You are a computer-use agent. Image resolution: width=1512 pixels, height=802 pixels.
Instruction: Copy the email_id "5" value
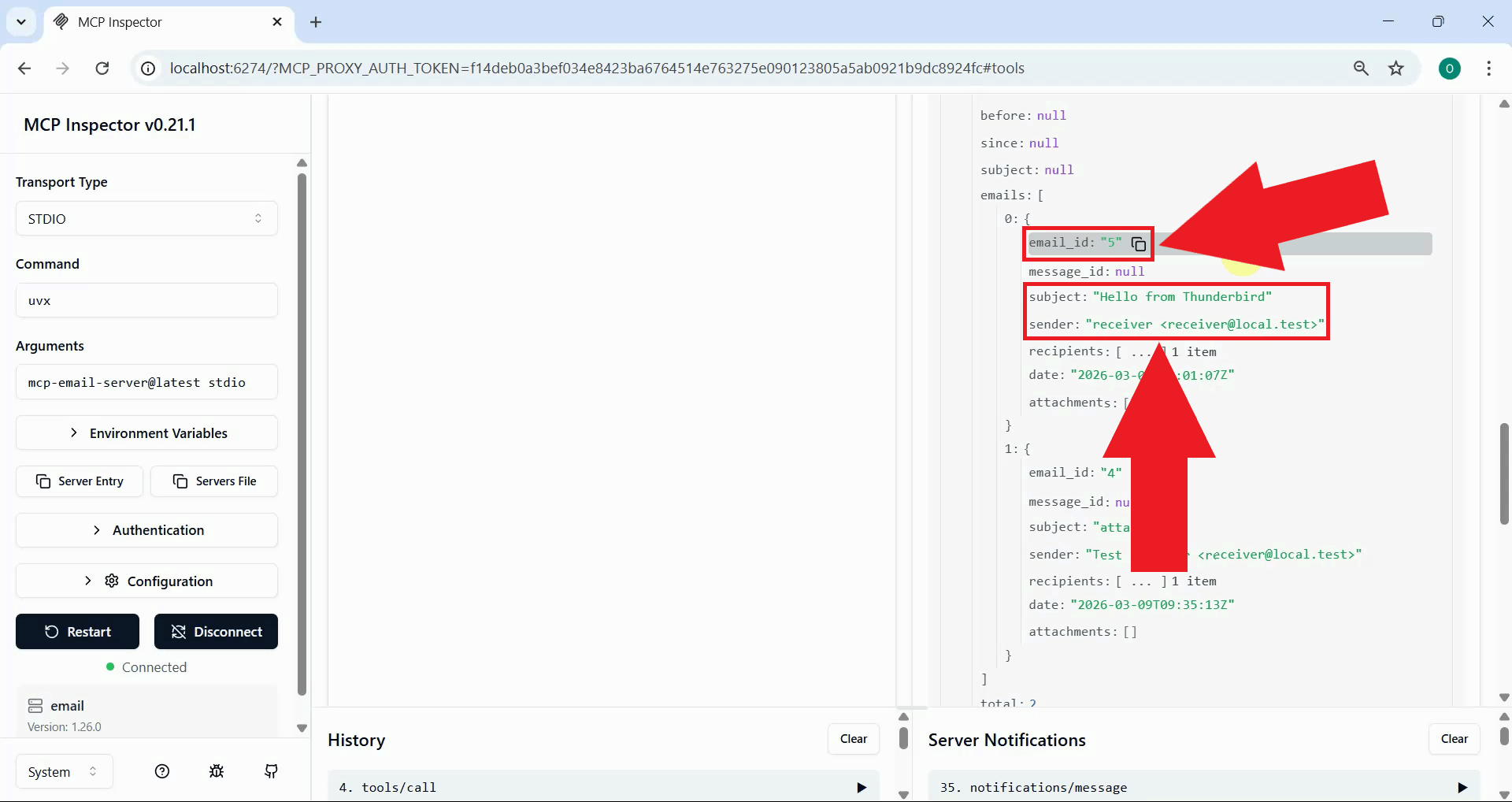[1138, 243]
